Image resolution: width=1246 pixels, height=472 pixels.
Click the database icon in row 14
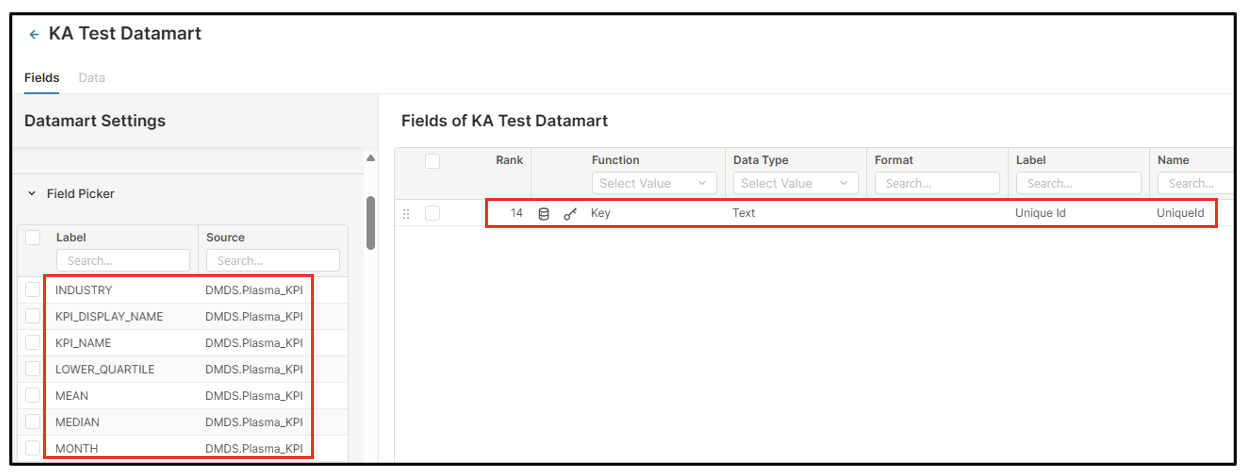[x=544, y=213]
